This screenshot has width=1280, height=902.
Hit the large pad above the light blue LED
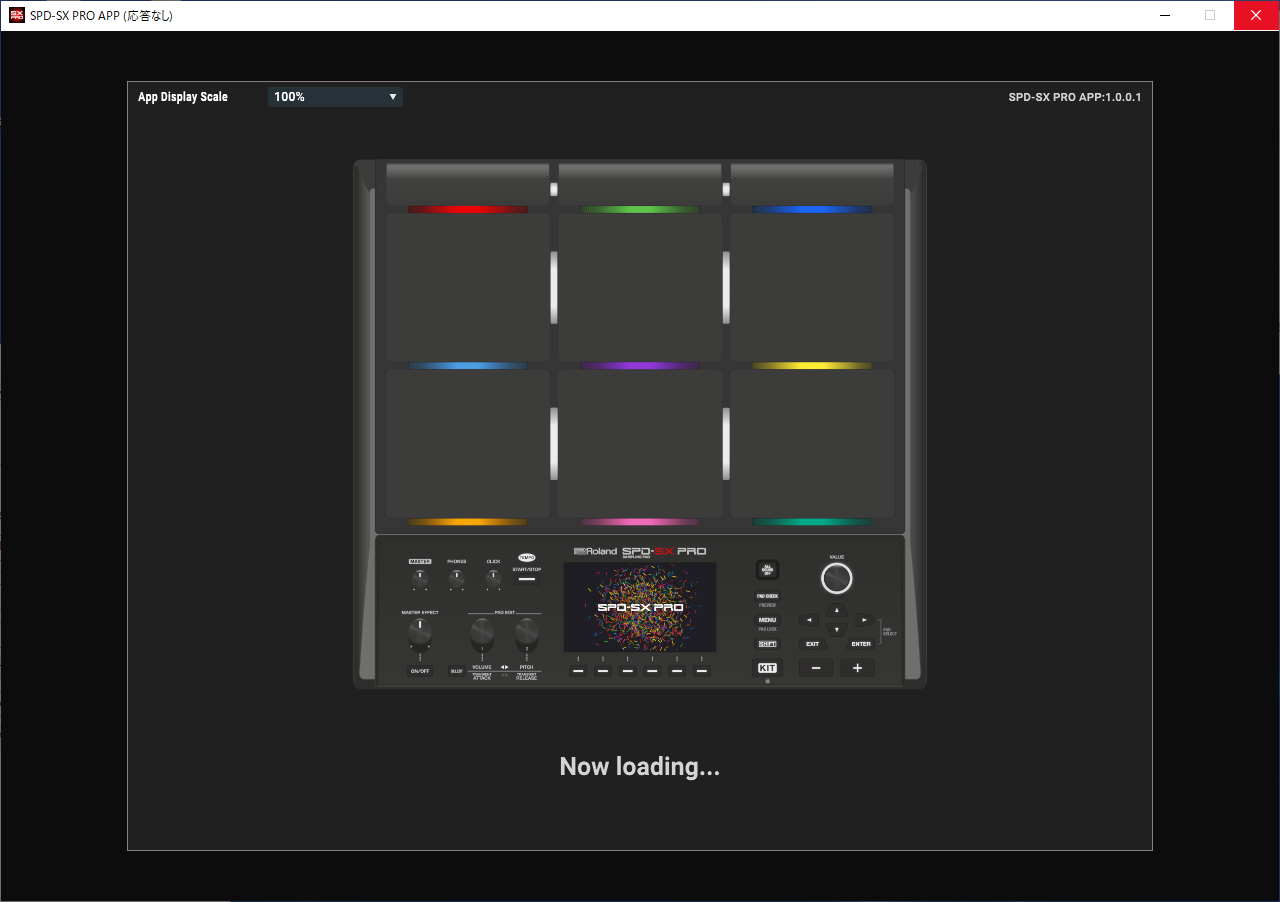point(468,288)
